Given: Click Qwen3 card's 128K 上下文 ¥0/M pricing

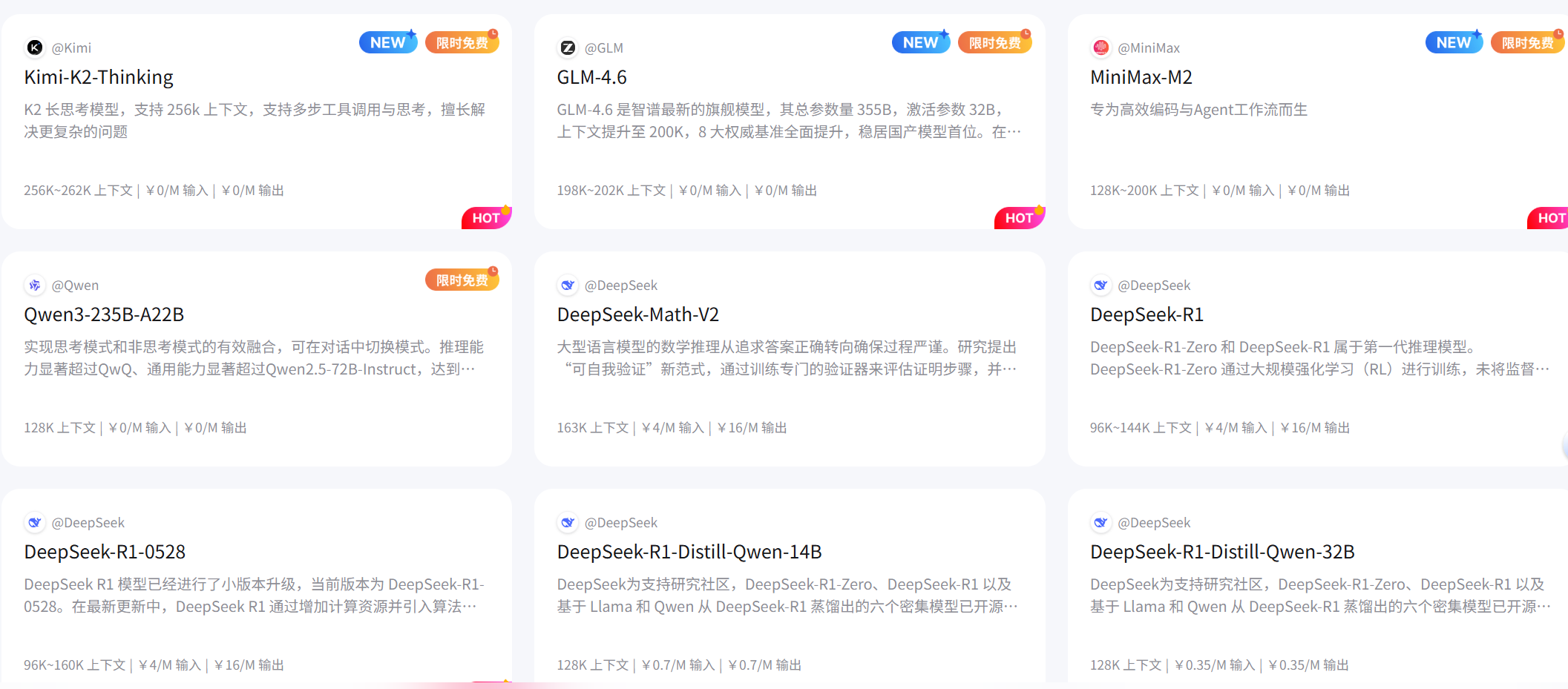Looking at the screenshot, I should tap(135, 428).
